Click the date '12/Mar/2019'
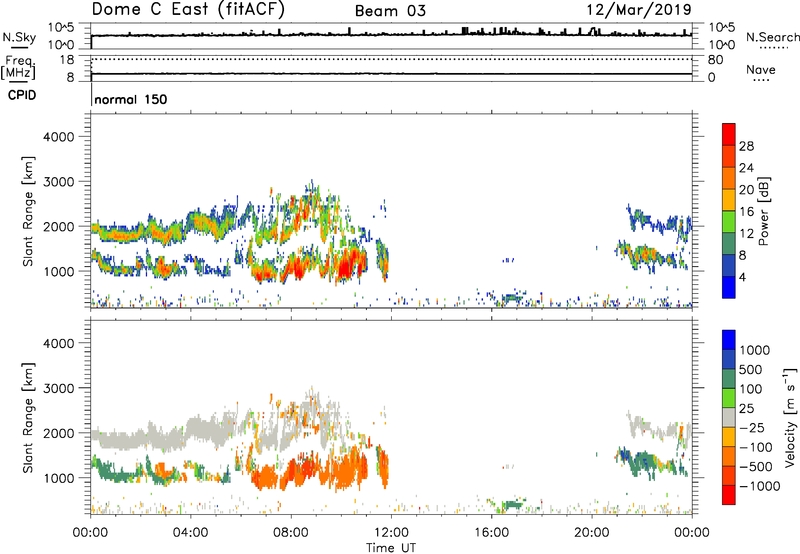This screenshot has width=800, height=554. click(x=639, y=9)
